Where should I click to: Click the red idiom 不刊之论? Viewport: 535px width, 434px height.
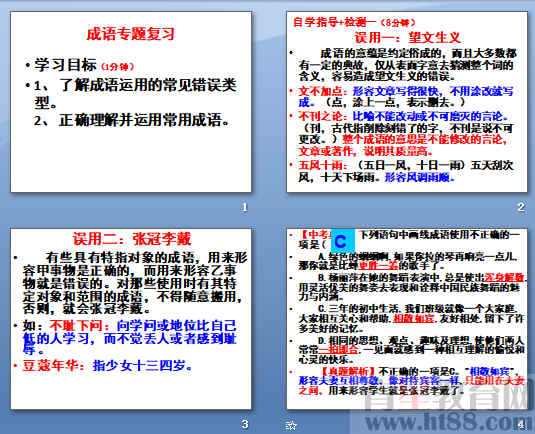pyautogui.click(x=320, y=116)
